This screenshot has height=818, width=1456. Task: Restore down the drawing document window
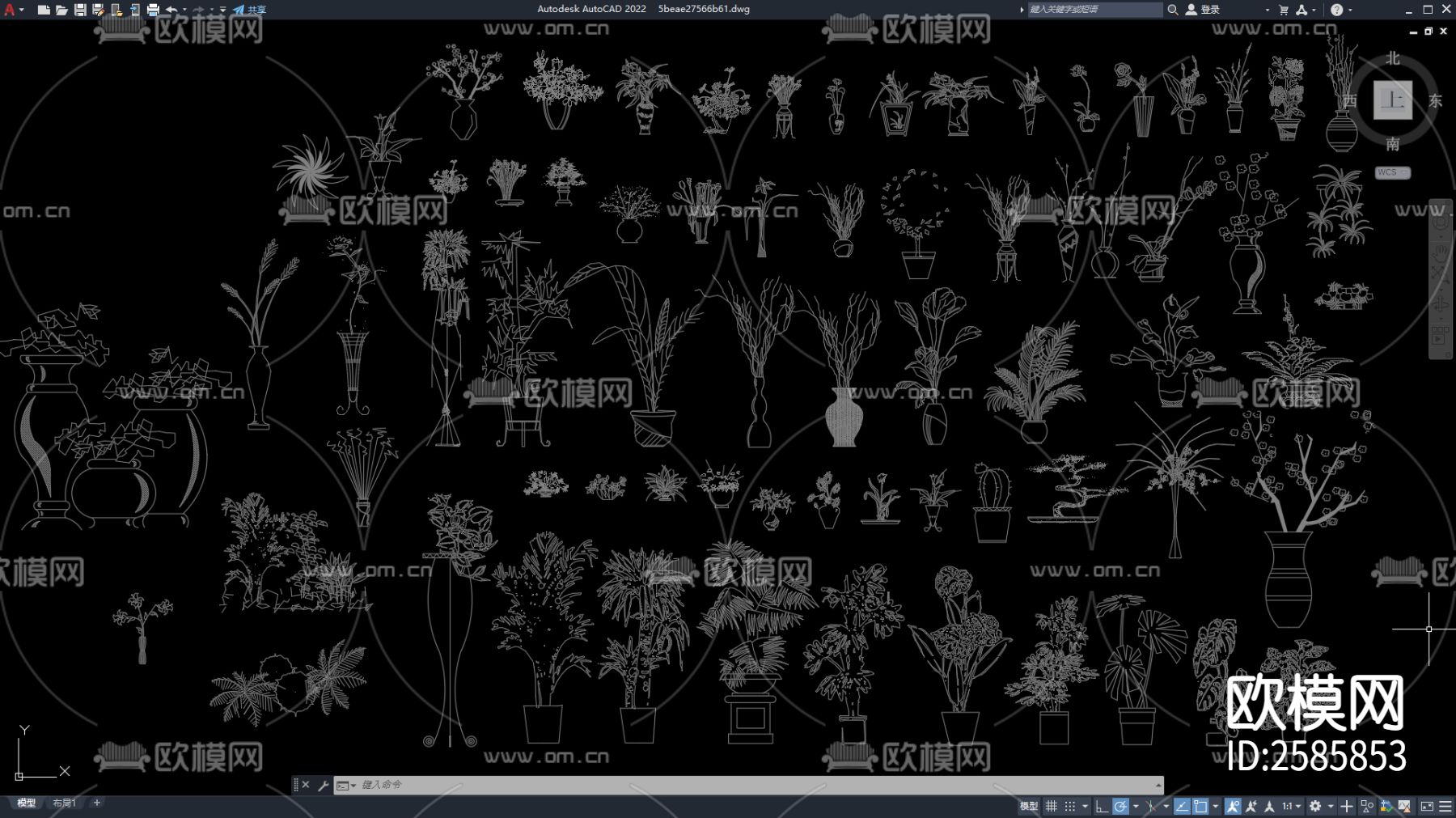1428,32
